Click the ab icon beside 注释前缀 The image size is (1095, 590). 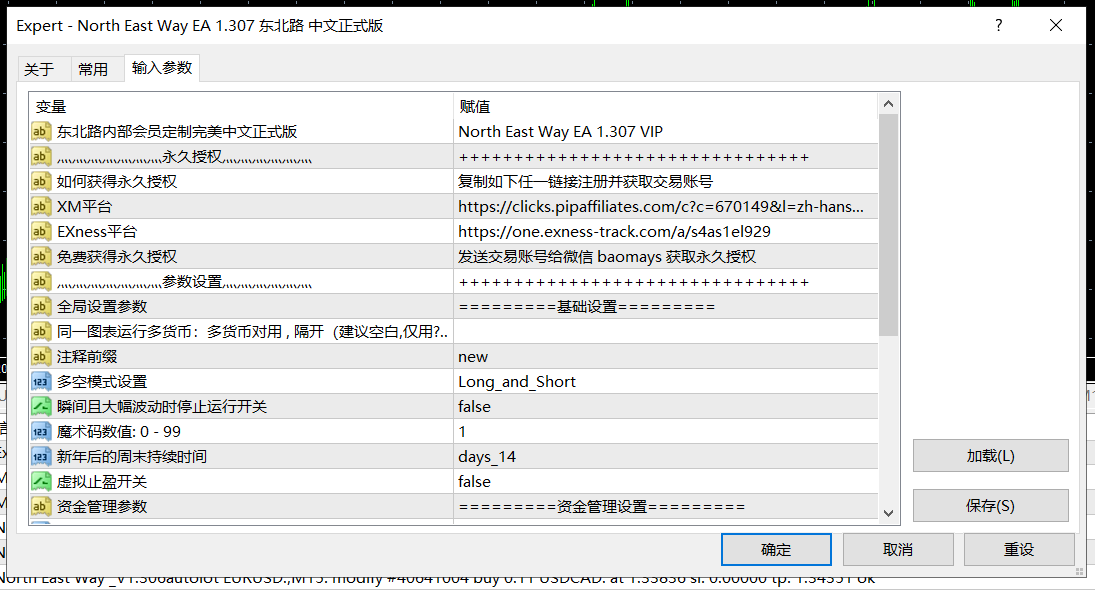tap(41, 357)
